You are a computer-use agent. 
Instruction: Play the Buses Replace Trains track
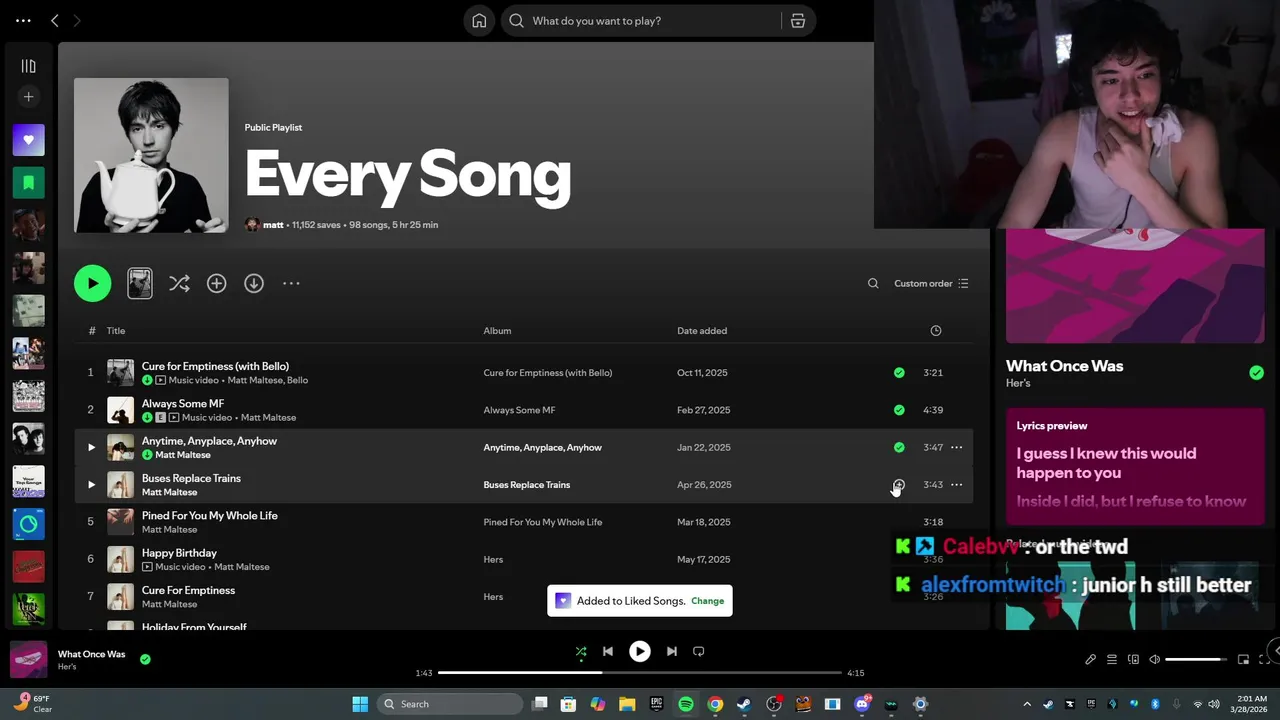(91, 485)
